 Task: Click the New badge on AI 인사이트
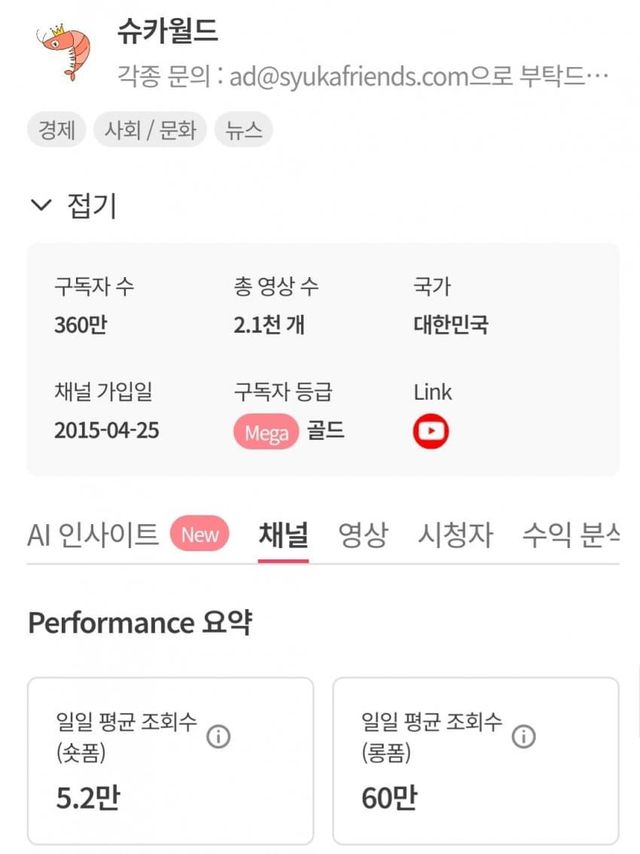[200, 534]
